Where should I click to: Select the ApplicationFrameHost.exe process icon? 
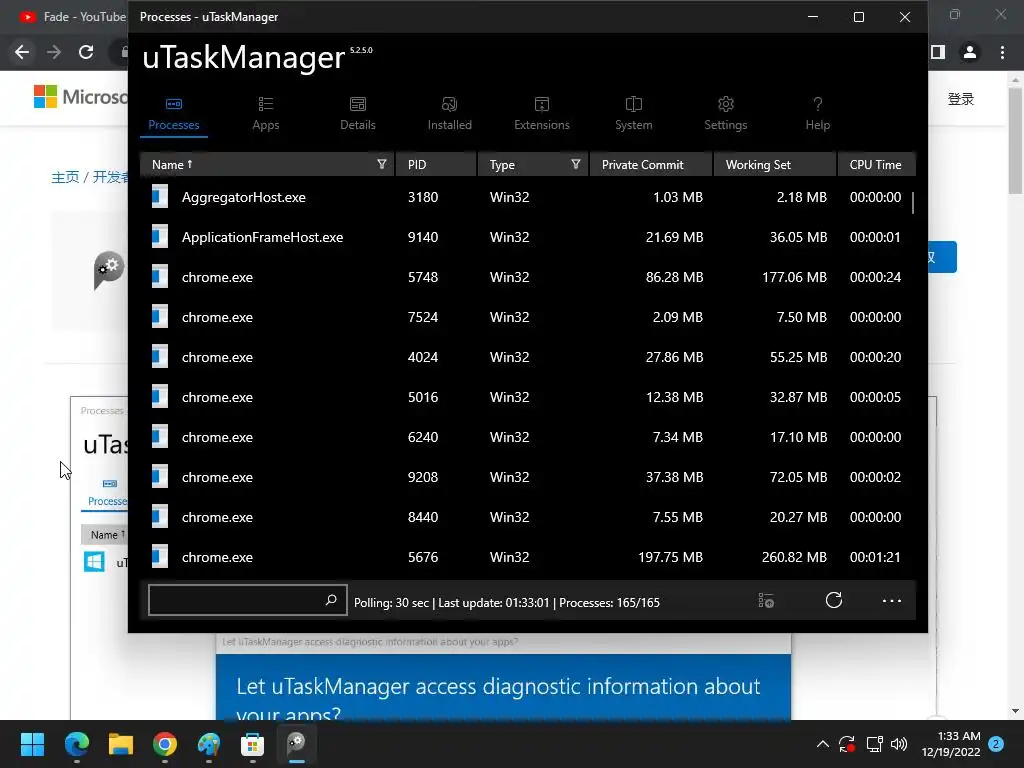tap(159, 236)
